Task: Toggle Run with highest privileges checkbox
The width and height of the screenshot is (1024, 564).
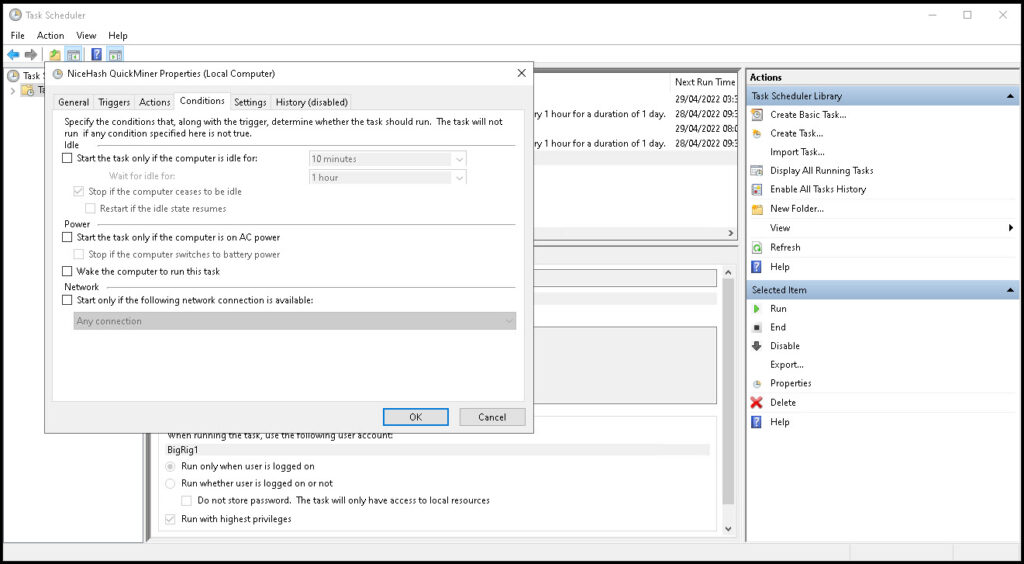Action: [x=170, y=520]
